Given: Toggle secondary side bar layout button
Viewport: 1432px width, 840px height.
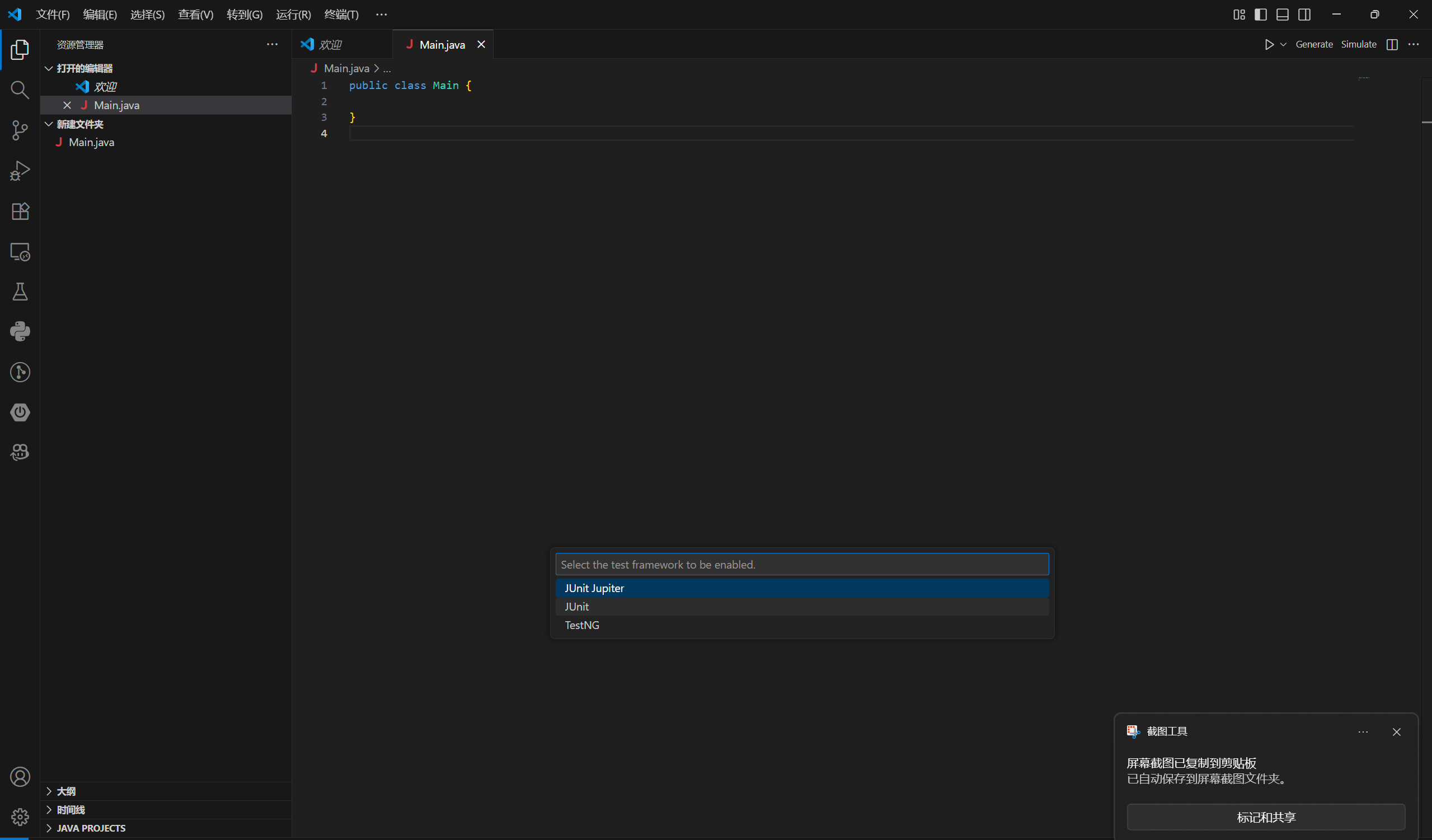Looking at the screenshot, I should point(1304,15).
